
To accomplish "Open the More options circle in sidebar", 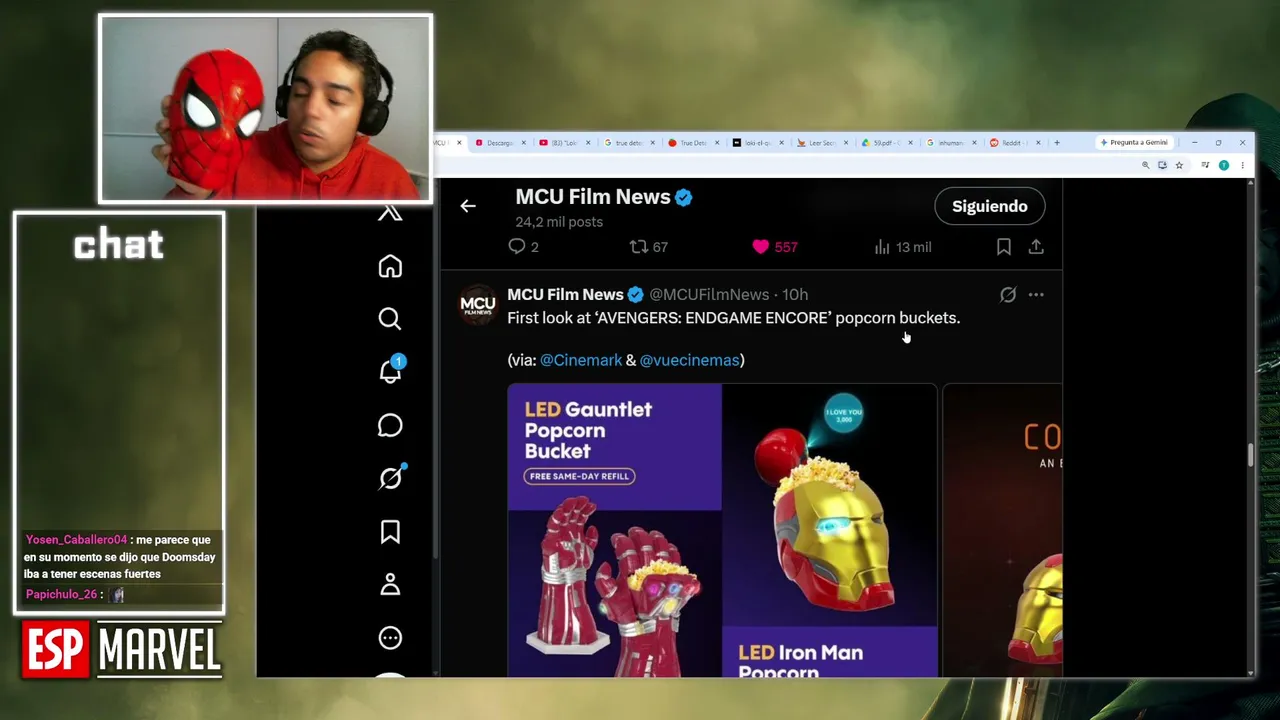I will (390, 638).
